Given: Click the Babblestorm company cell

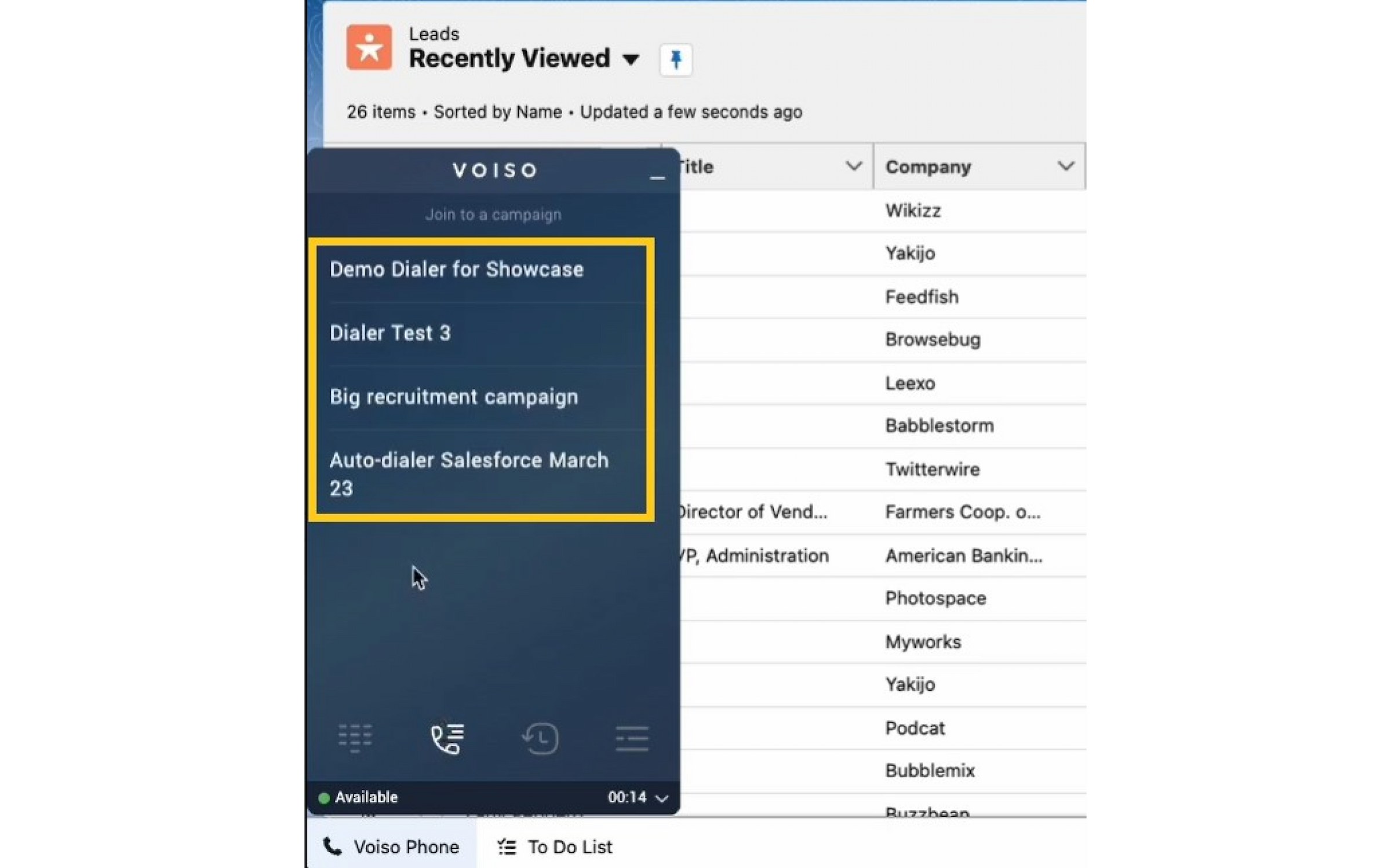Looking at the screenshot, I should click(940, 425).
